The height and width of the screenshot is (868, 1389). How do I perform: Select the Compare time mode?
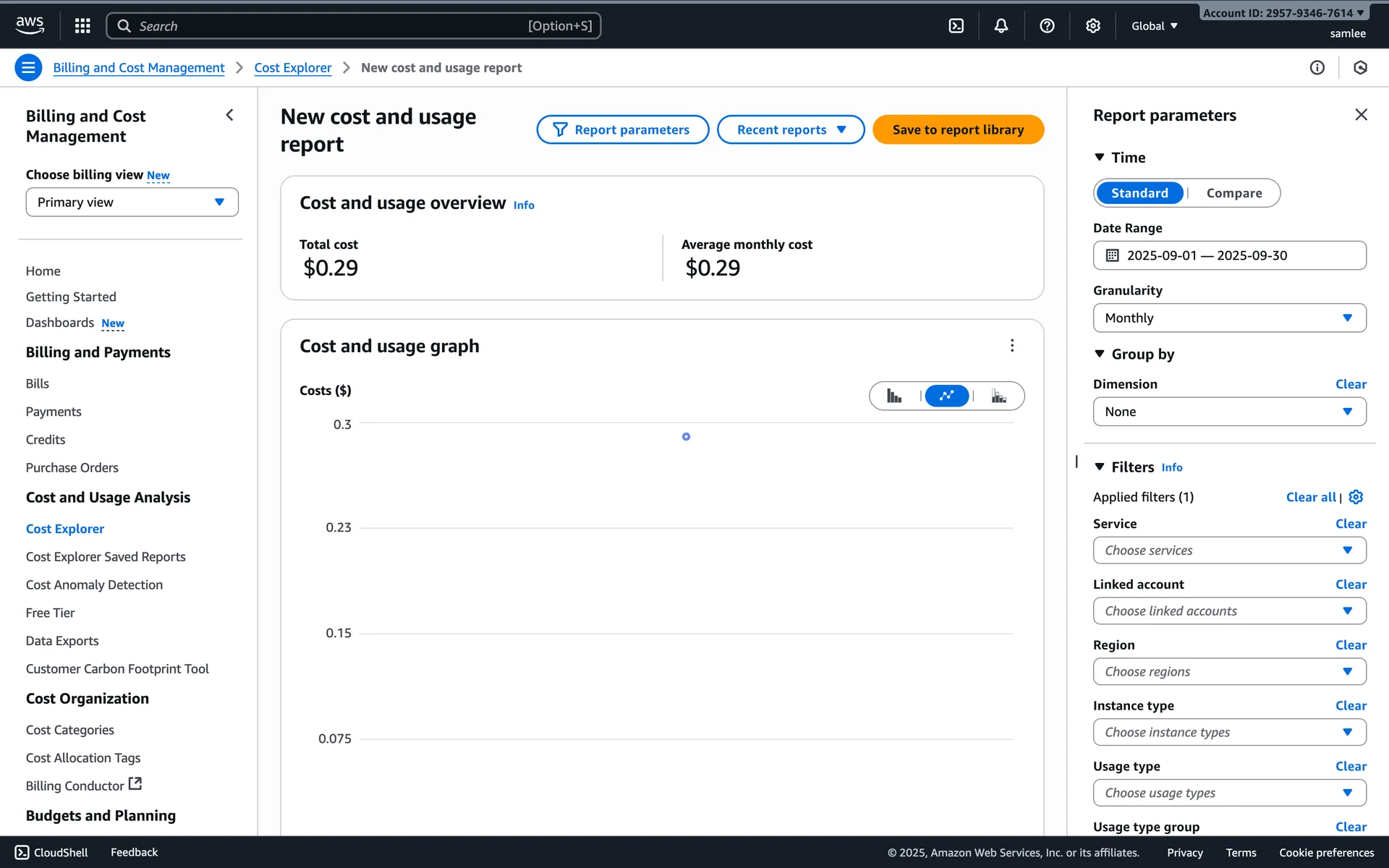click(1233, 193)
